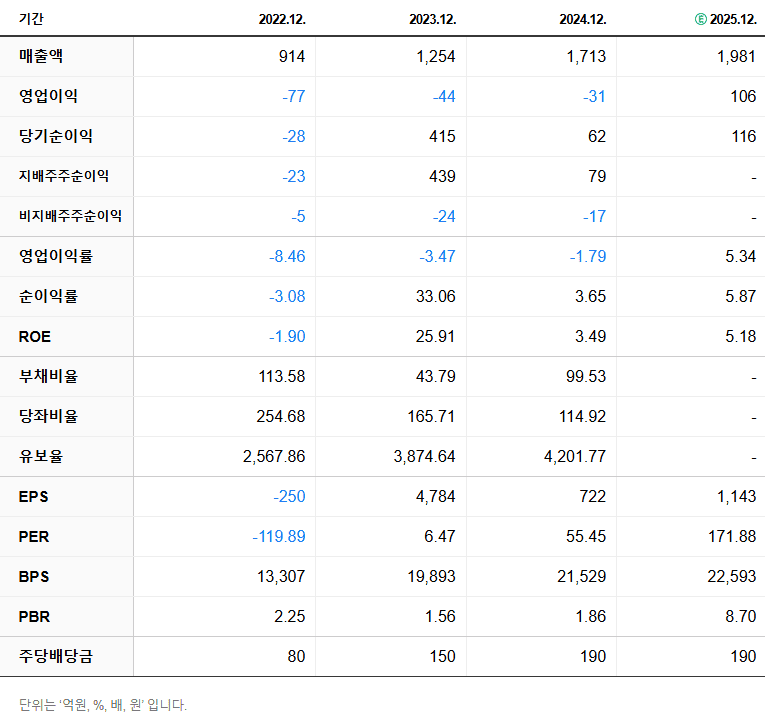765x722 pixels.
Task: Click the EPS row label
Action: tap(33, 497)
